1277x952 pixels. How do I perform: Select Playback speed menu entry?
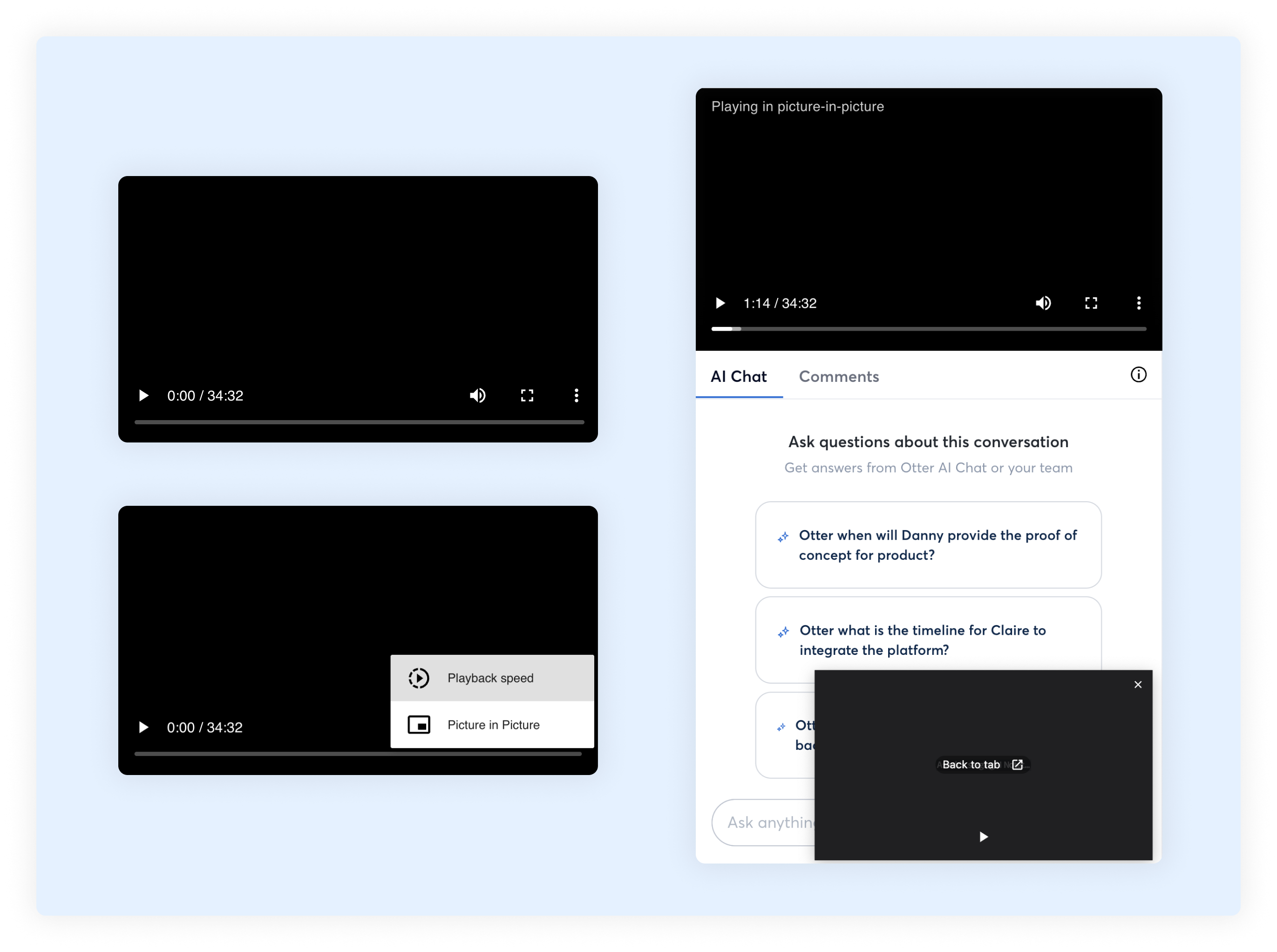pyautogui.click(x=492, y=678)
